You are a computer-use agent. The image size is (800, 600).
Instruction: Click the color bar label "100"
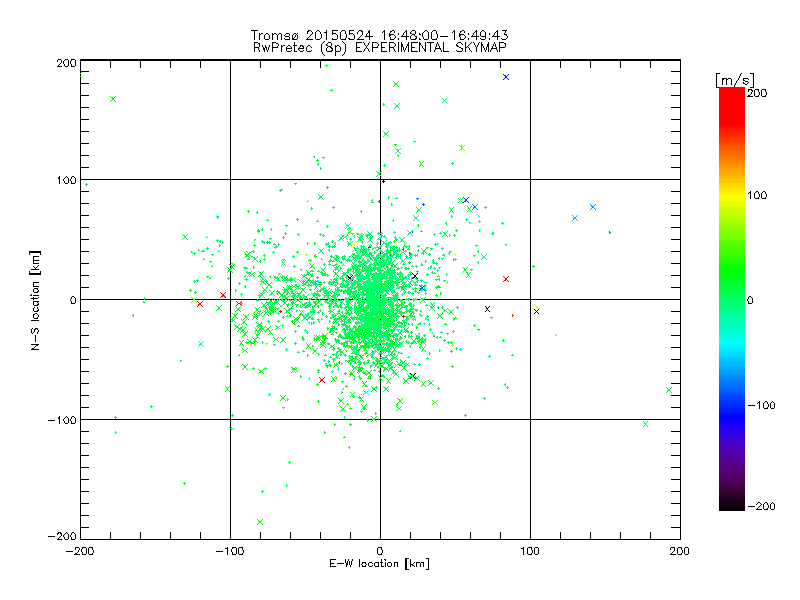click(757, 195)
